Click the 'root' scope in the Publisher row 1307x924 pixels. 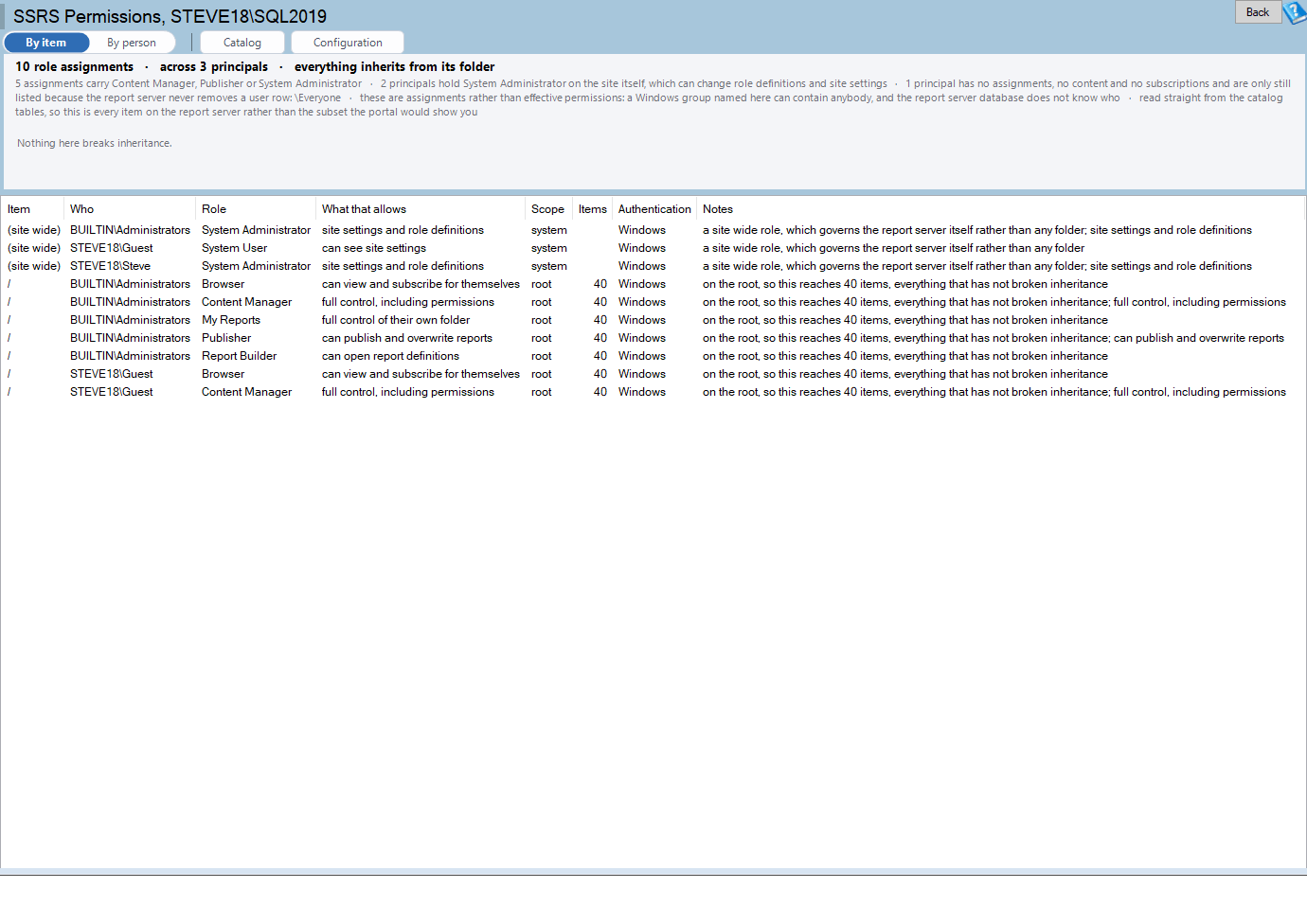tap(542, 338)
